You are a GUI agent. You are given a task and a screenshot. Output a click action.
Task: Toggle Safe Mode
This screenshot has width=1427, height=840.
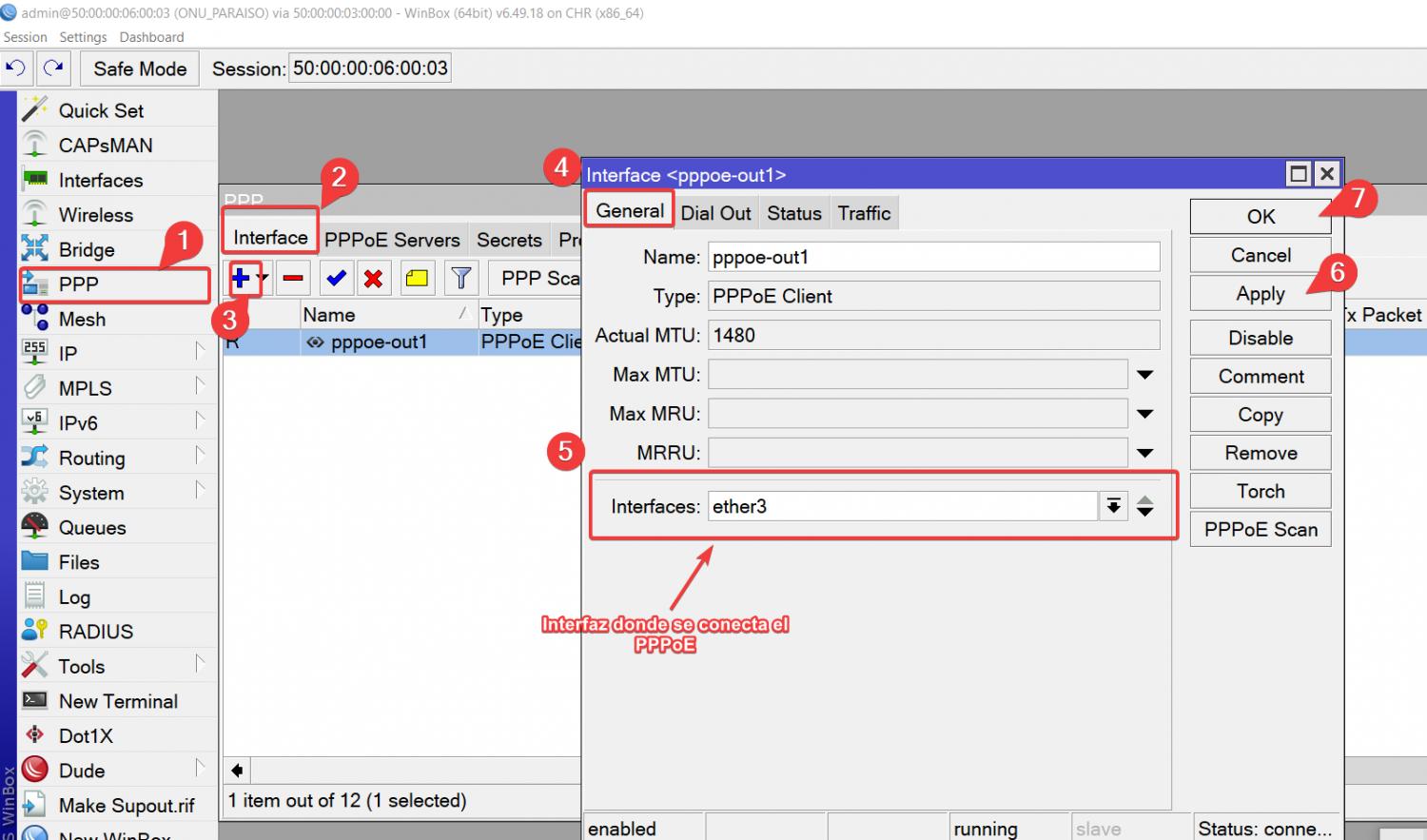coord(140,68)
